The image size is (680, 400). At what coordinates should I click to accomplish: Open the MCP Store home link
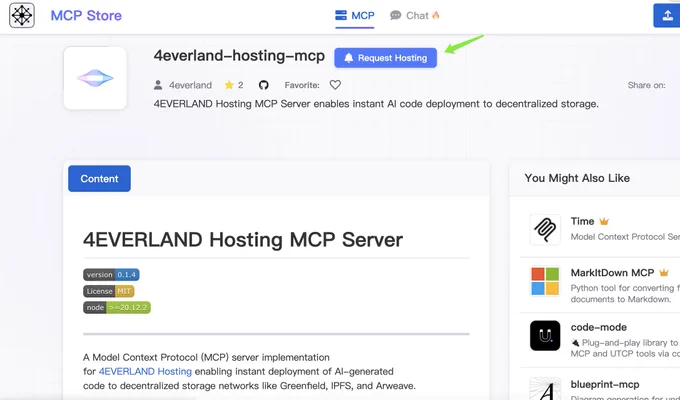(86, 16)
